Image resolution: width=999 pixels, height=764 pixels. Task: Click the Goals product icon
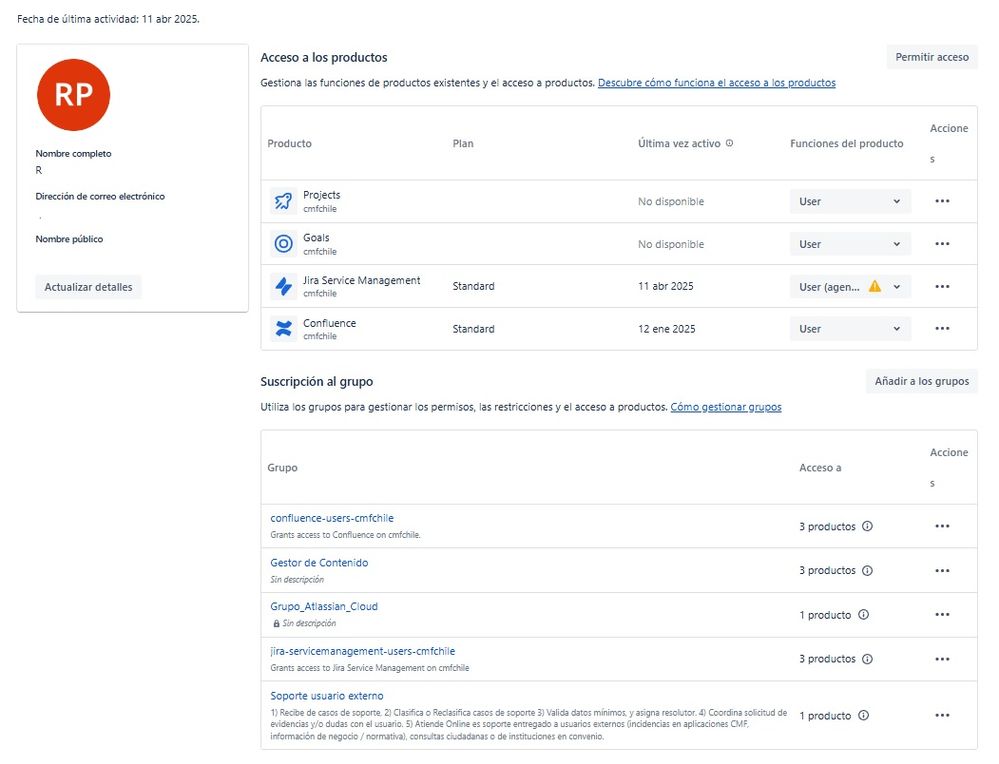tap(283, 244)
